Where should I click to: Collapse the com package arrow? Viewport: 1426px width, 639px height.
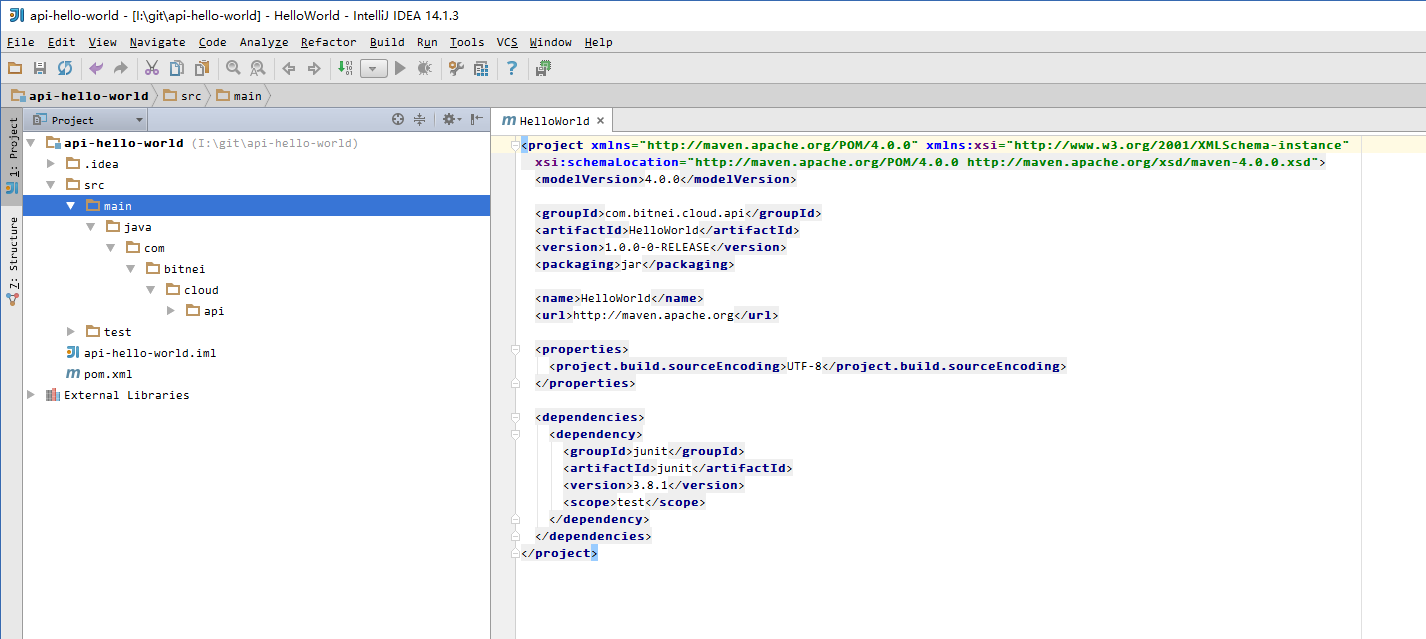(111, 248)
